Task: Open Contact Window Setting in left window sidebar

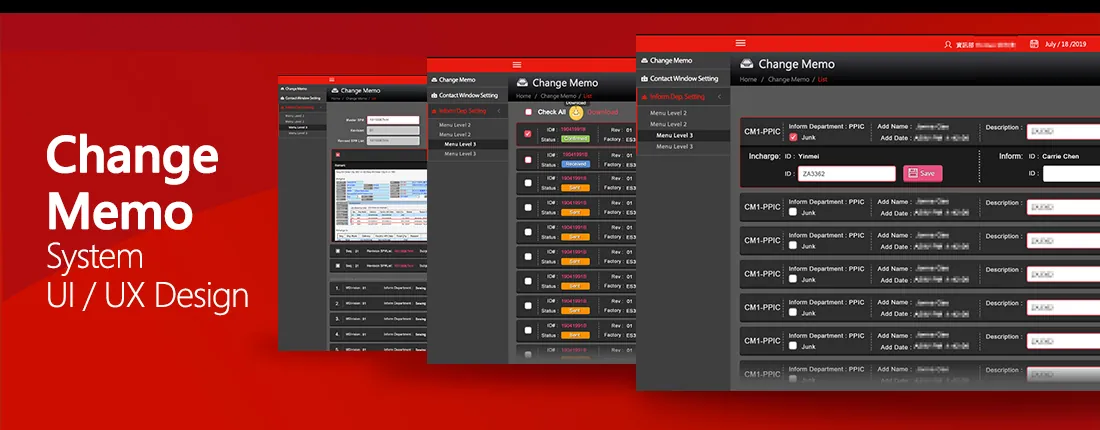Action: [300, 98]
